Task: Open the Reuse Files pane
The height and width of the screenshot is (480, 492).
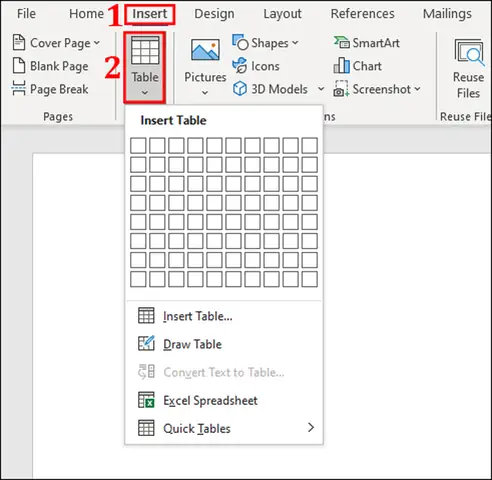Action: point(468,68)
